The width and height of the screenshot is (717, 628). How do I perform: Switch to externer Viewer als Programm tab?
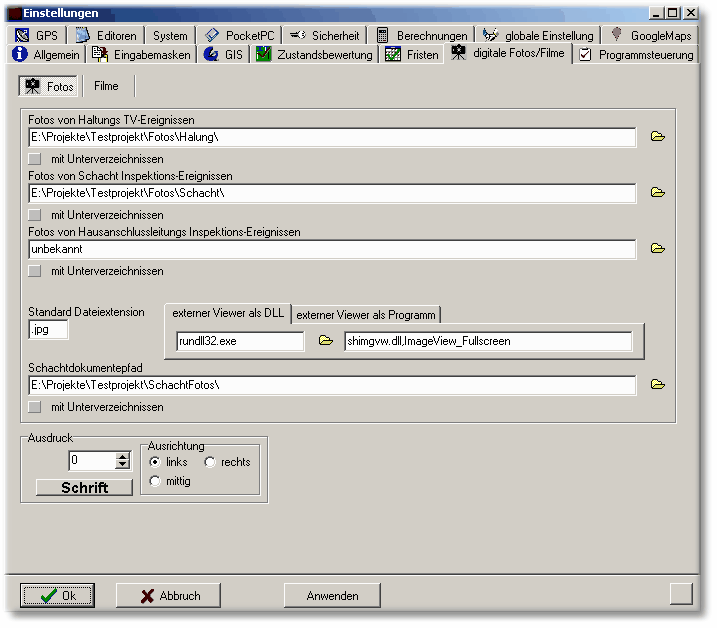click(x=365, y=315)
